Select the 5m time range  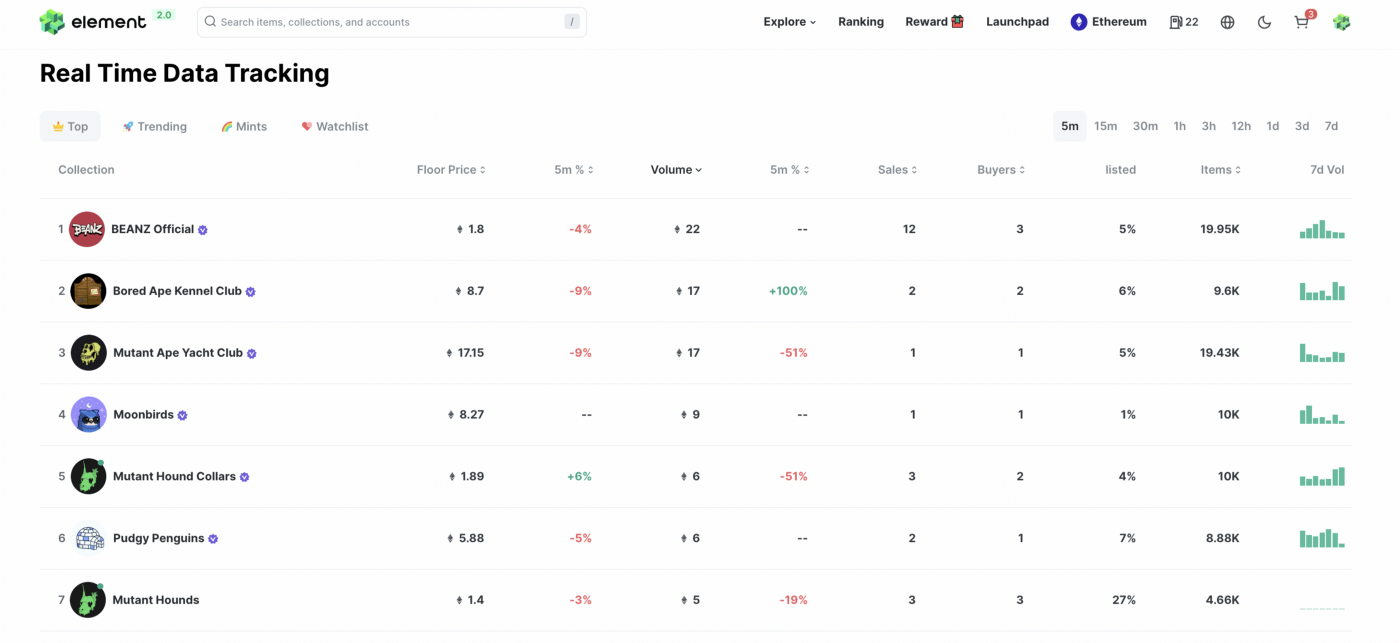1070,126
